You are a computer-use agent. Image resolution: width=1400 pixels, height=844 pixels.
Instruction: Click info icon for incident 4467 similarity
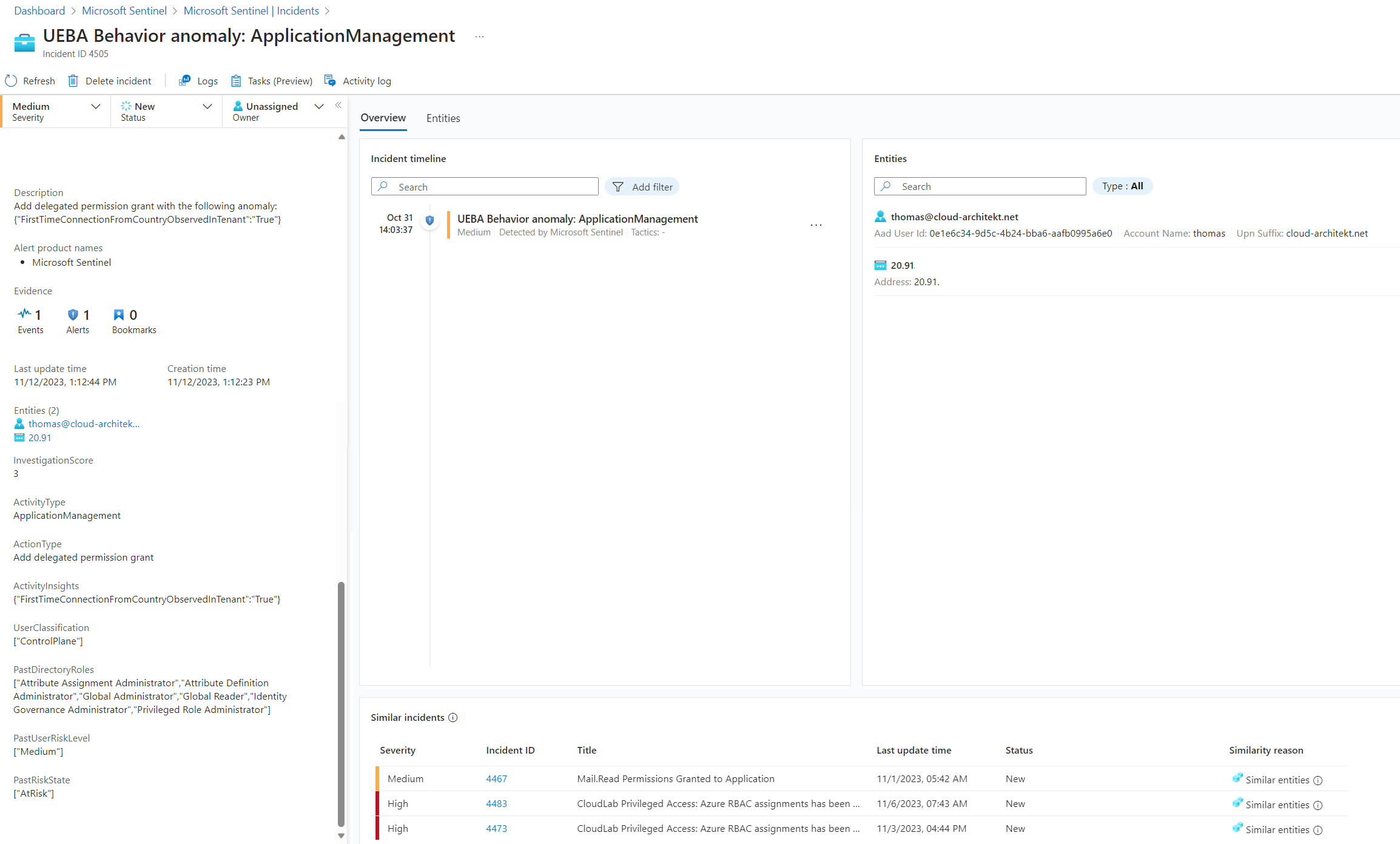coord(1318,780)
